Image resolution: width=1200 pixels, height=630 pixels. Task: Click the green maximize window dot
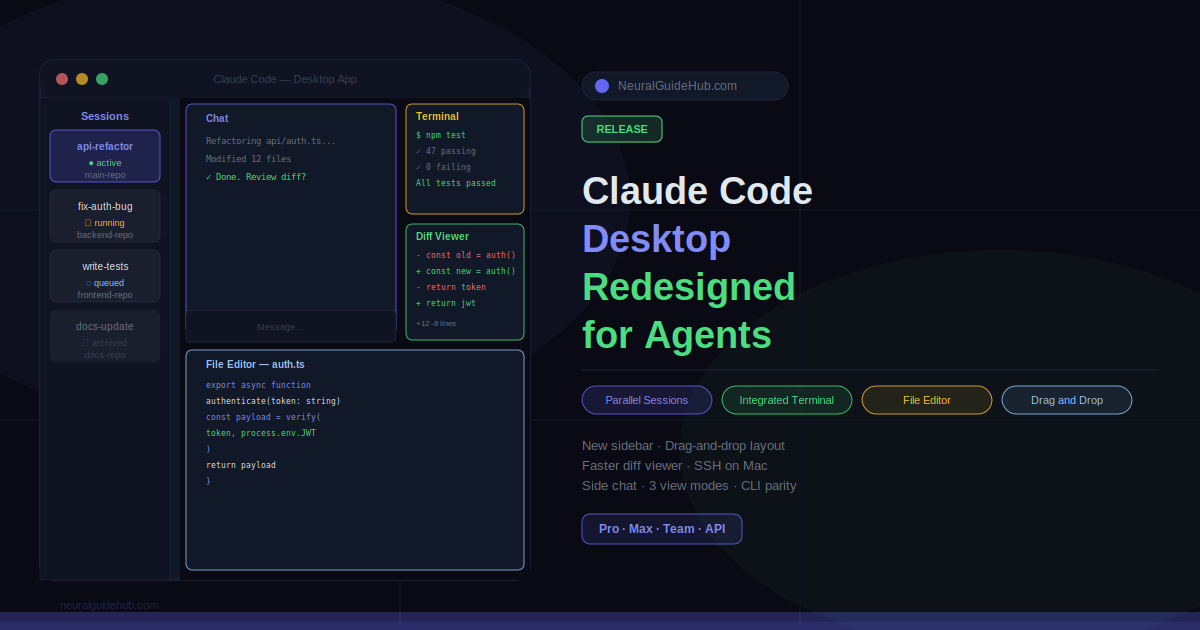click(102, 79)
